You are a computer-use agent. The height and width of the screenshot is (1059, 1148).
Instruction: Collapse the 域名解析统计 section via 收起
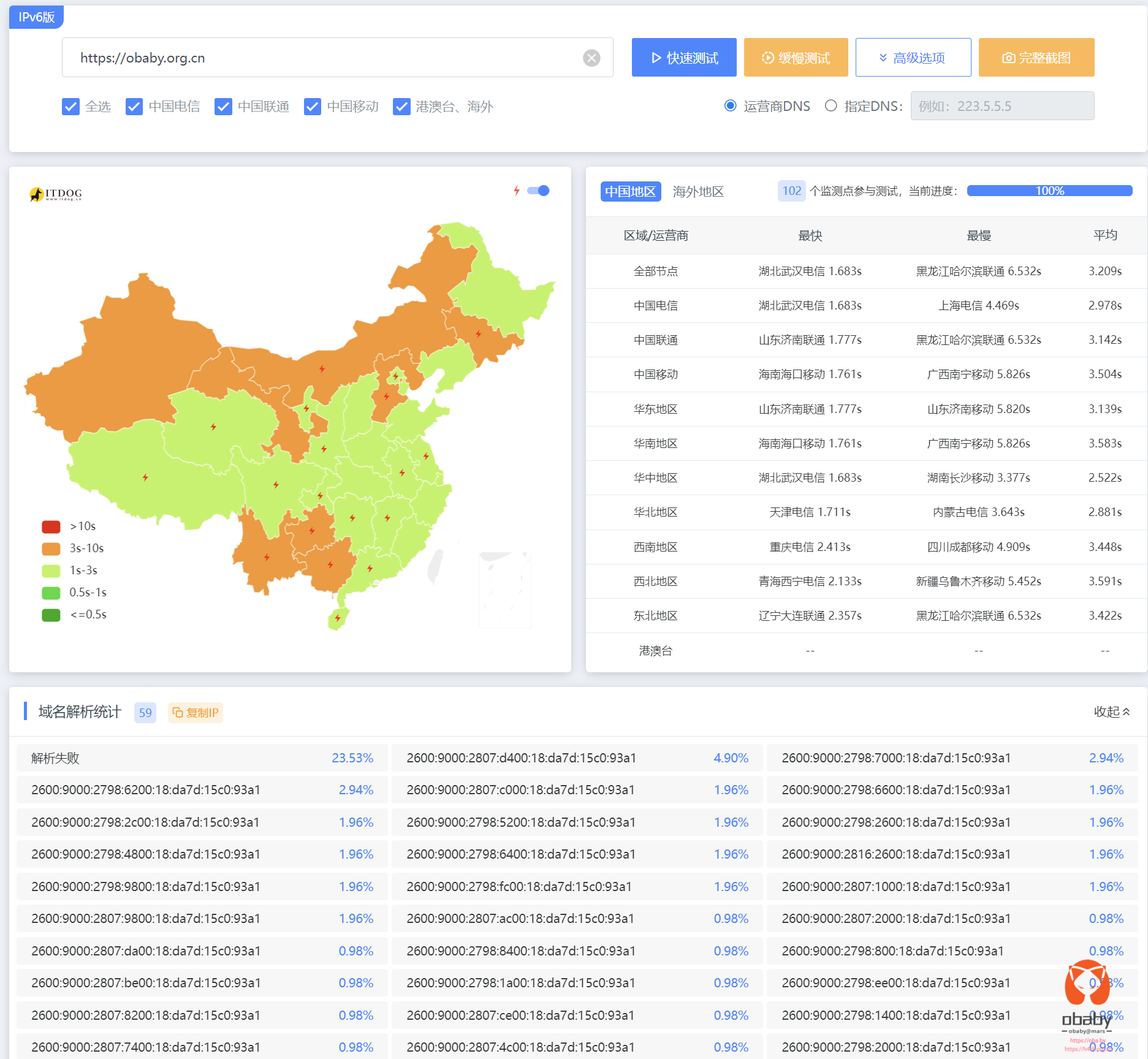tap(1108, 712)
